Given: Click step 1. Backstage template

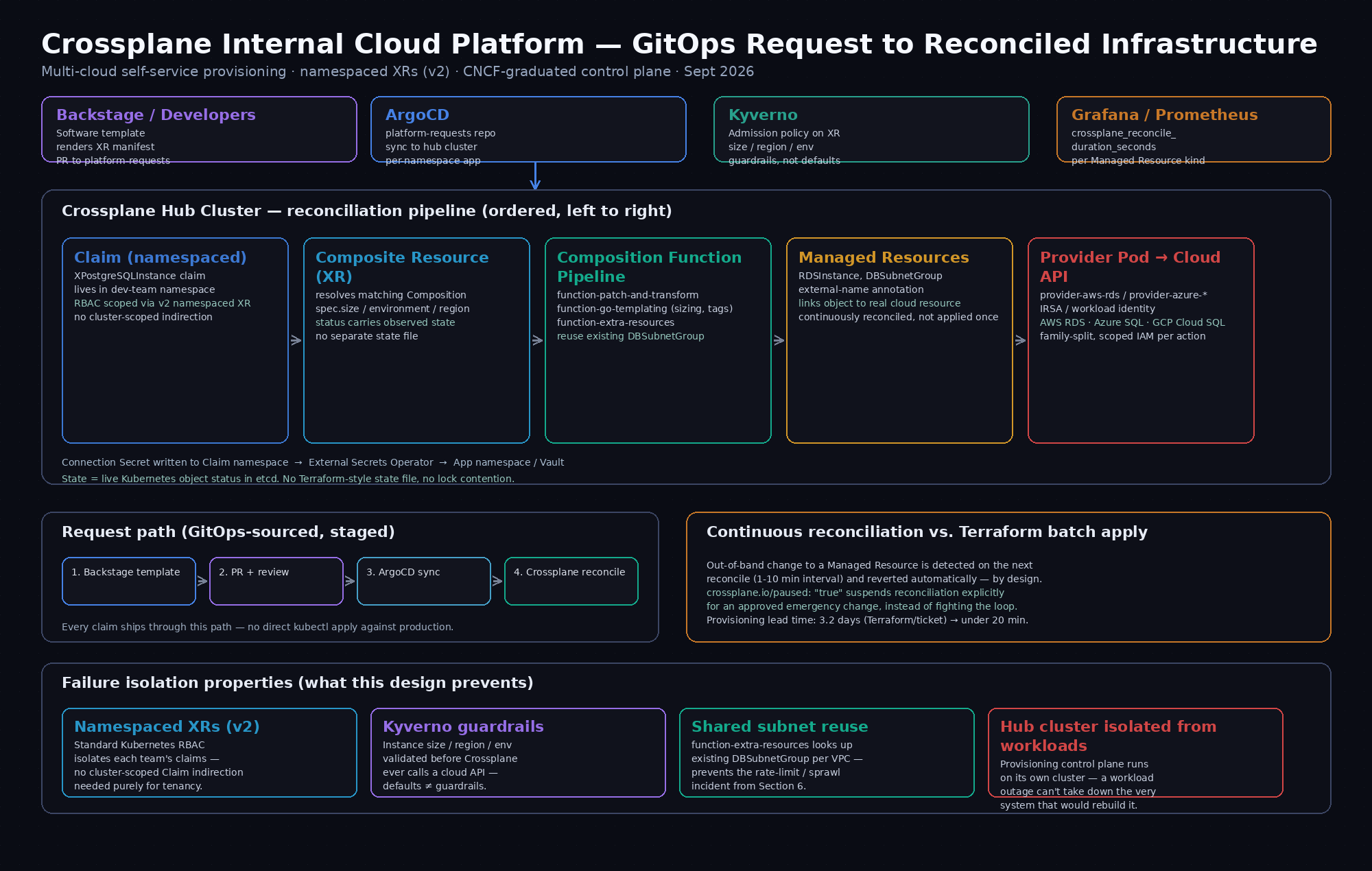Looking at the screenshot, I should 129,582.
